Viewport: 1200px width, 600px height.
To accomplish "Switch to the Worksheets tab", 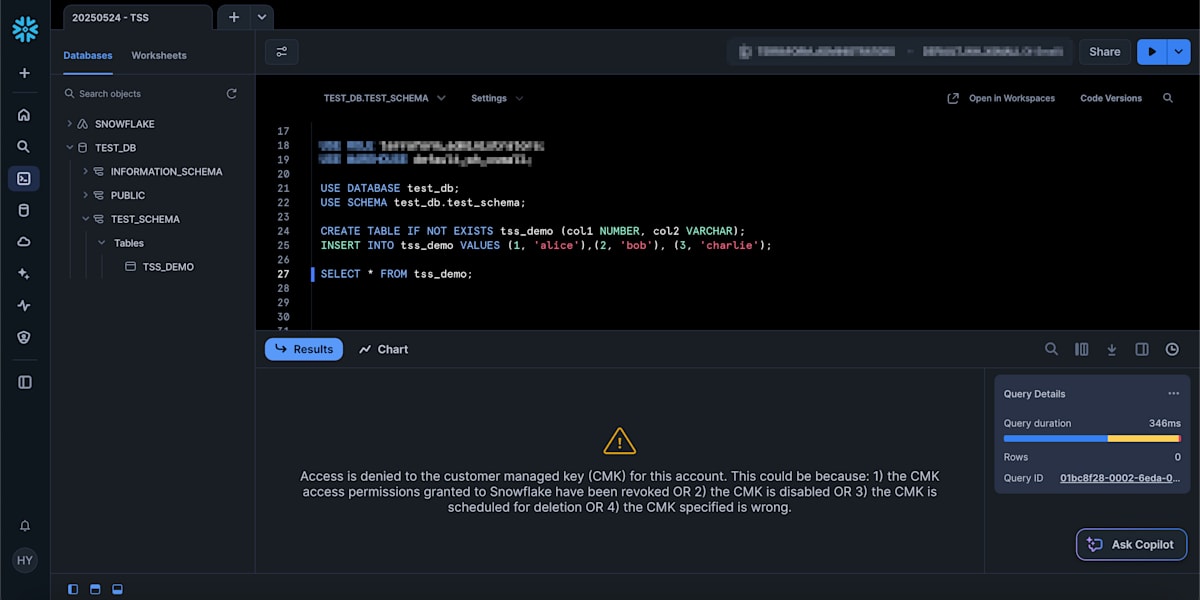I will click(x=159, y=55).
